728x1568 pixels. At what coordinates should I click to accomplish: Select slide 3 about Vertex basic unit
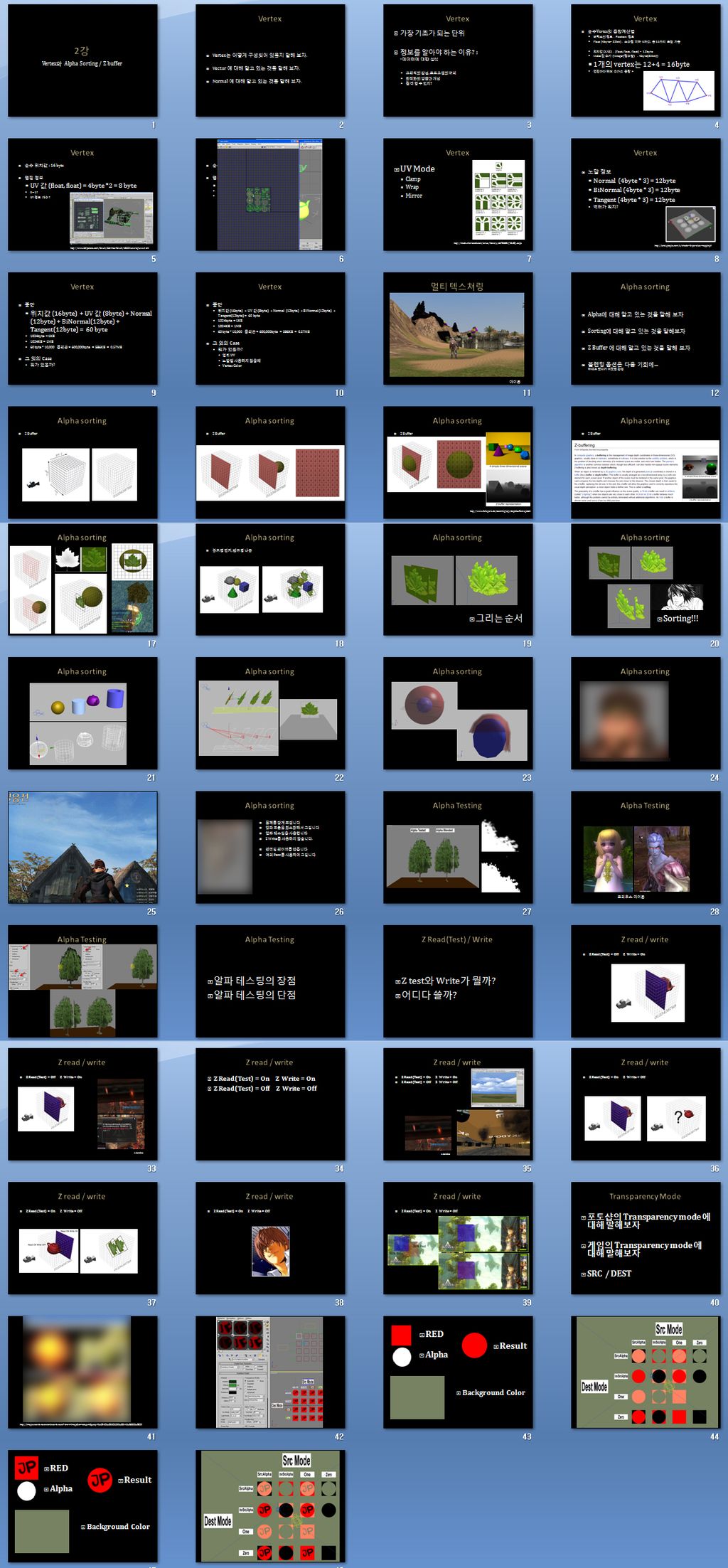(458, 60)
